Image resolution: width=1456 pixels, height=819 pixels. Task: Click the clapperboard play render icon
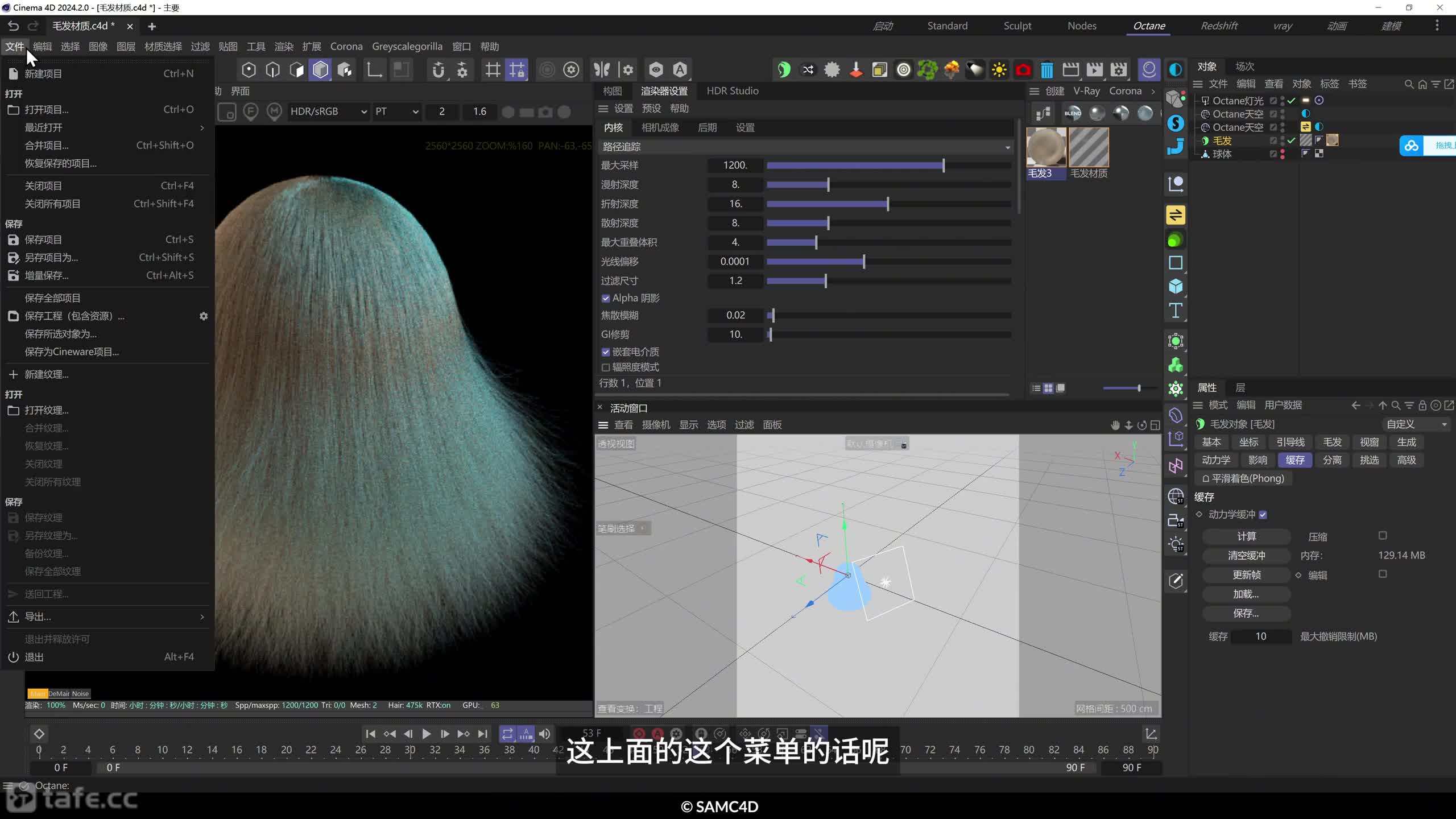[1094, 69]
